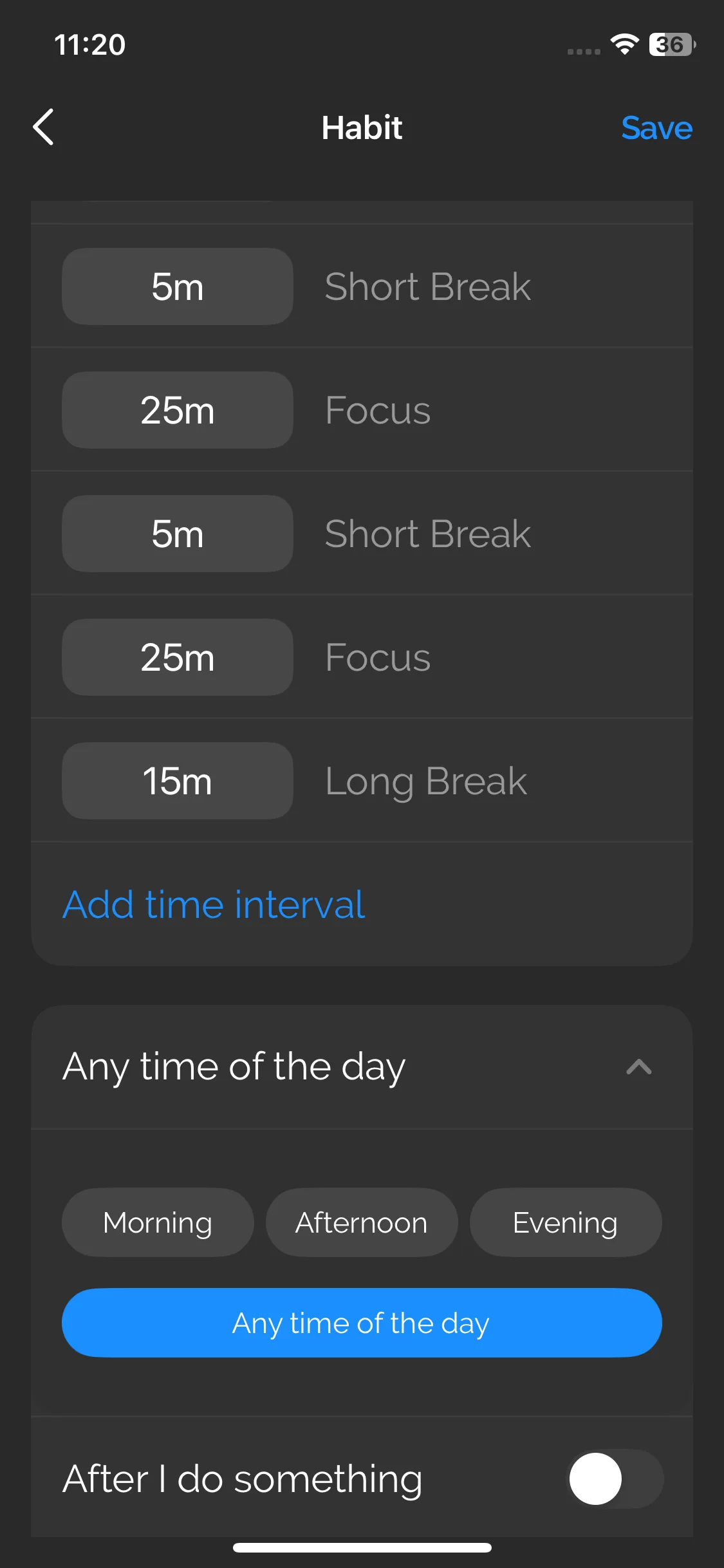Select the blue Any time of the day pill

coord(362,1323)
